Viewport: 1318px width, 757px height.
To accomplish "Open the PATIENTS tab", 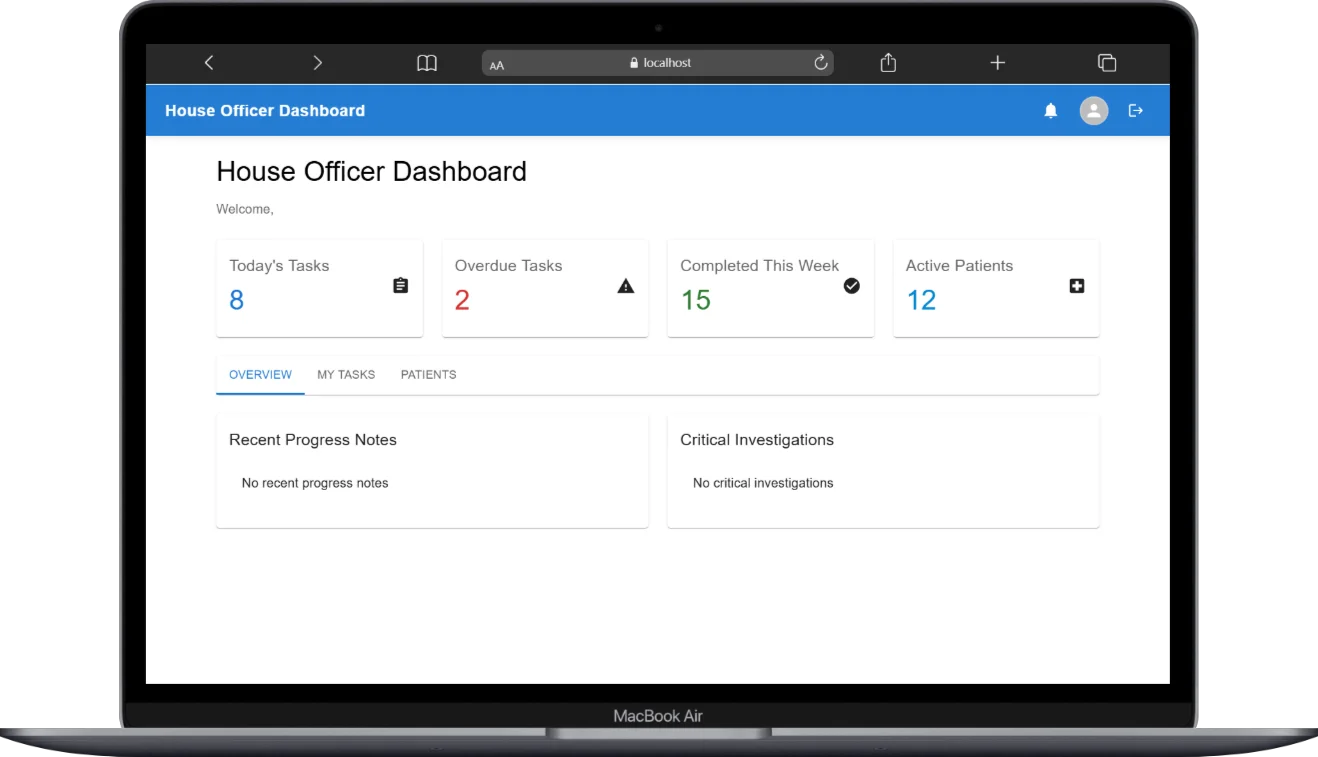I will pyautogui.click(x=428, y=374).
